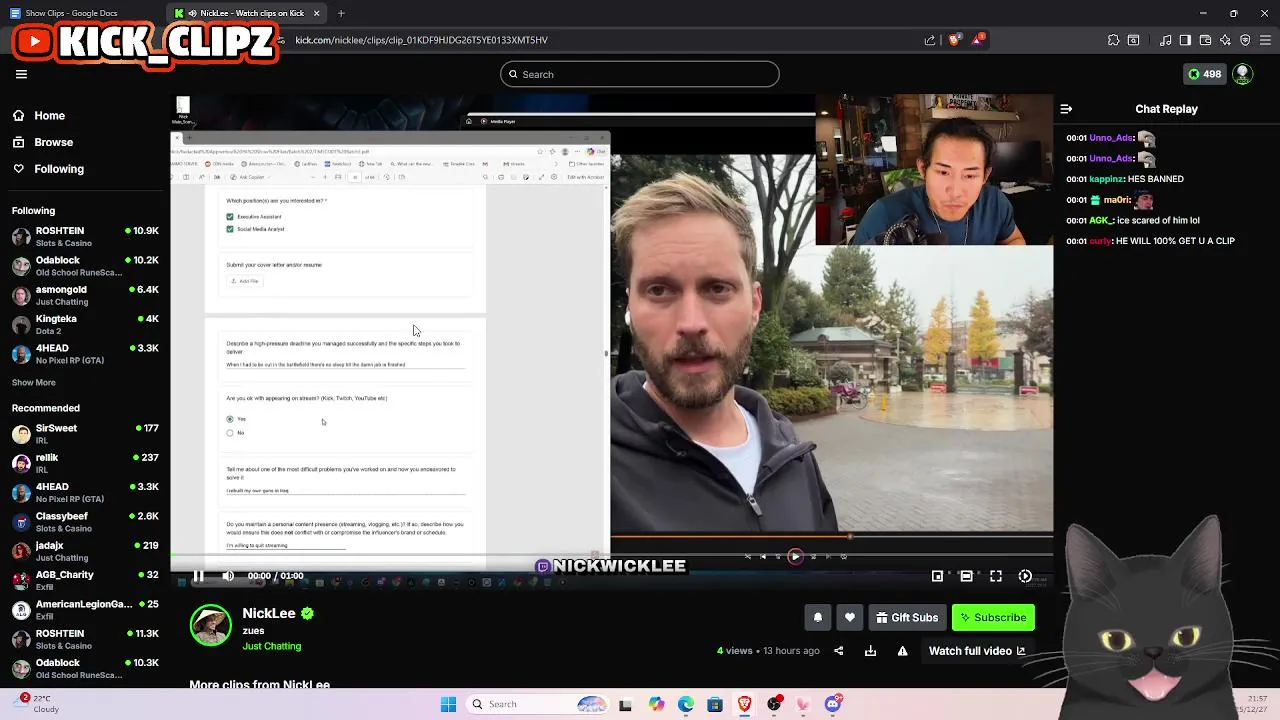This screenshot has width=1280, height=720.
Task: Open the user profile avatar menu
Action: coord(1243,74)
